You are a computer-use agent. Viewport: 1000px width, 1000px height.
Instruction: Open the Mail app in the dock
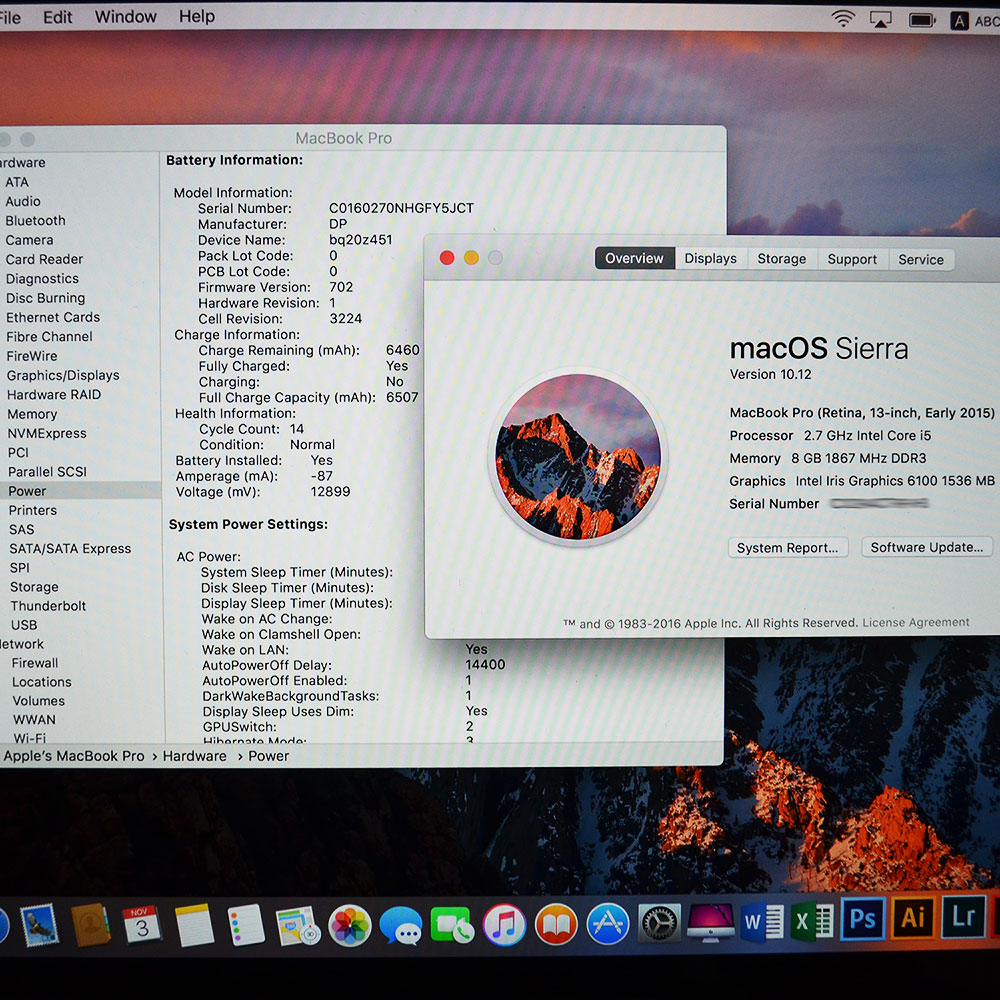pos(39,924)
